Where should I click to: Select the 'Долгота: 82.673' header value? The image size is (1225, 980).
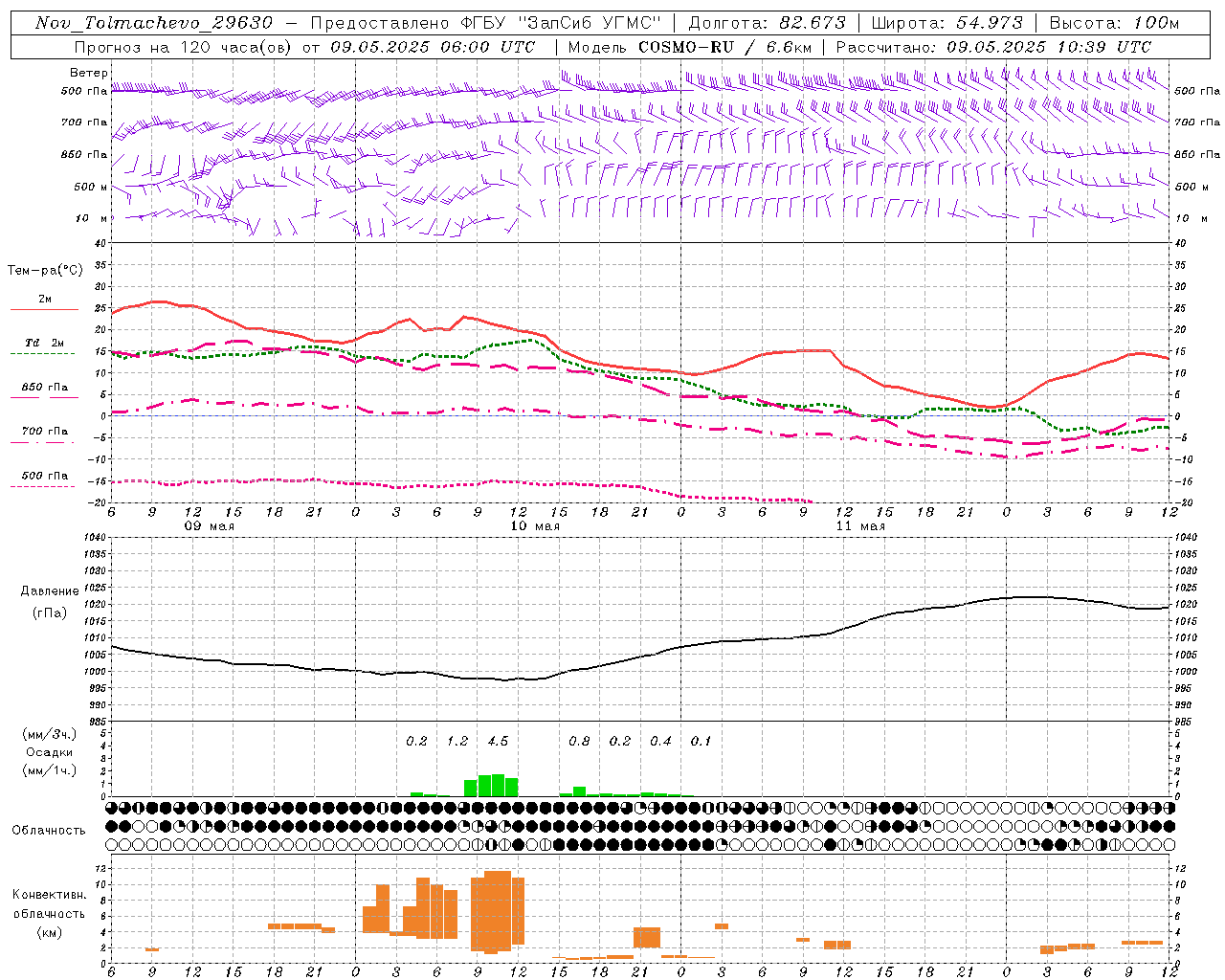click(x=768, y=23)
